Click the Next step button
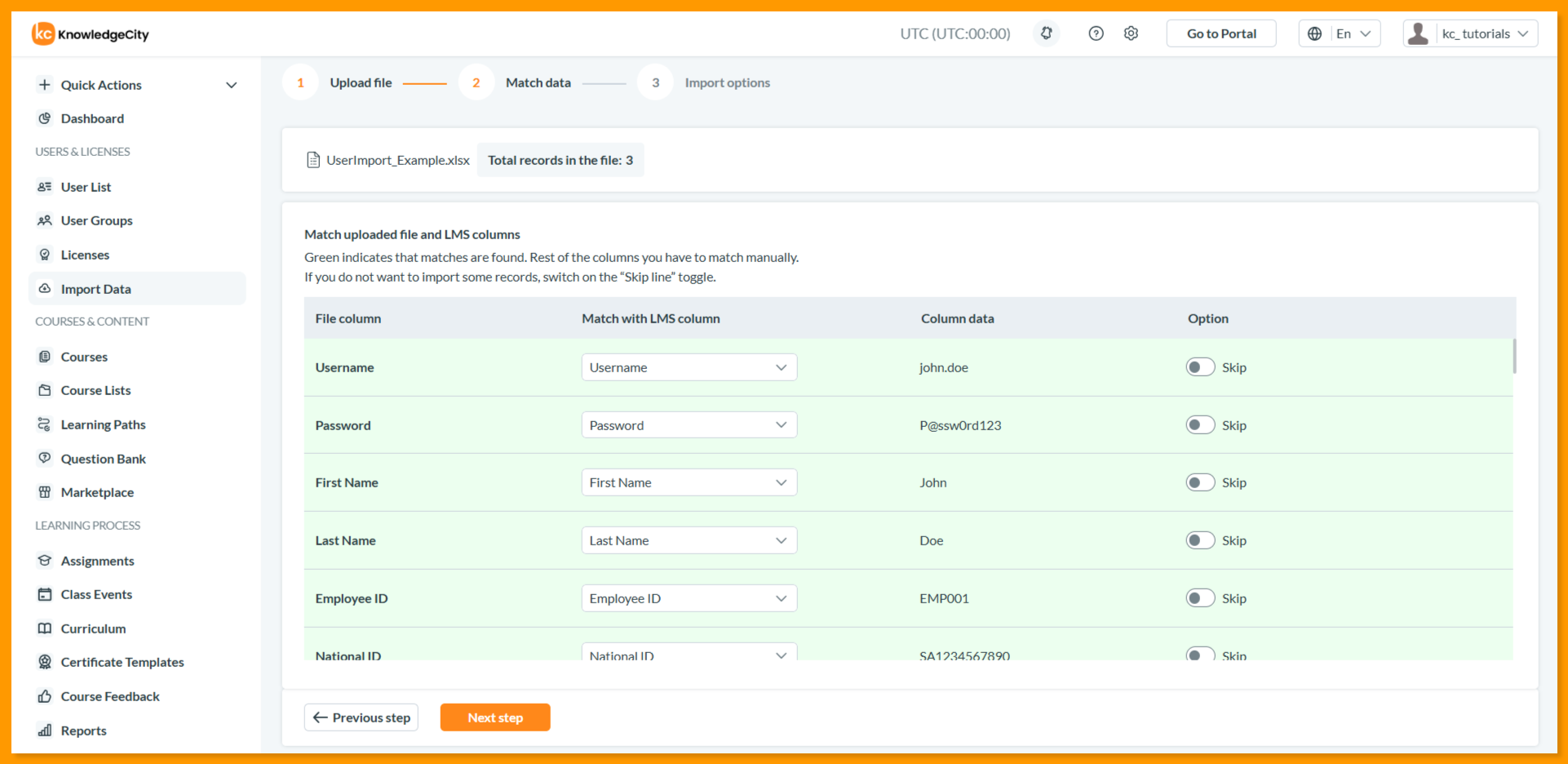Image resolution: width=1568 pixels, height=764 pixels. [x=495, y=717]
